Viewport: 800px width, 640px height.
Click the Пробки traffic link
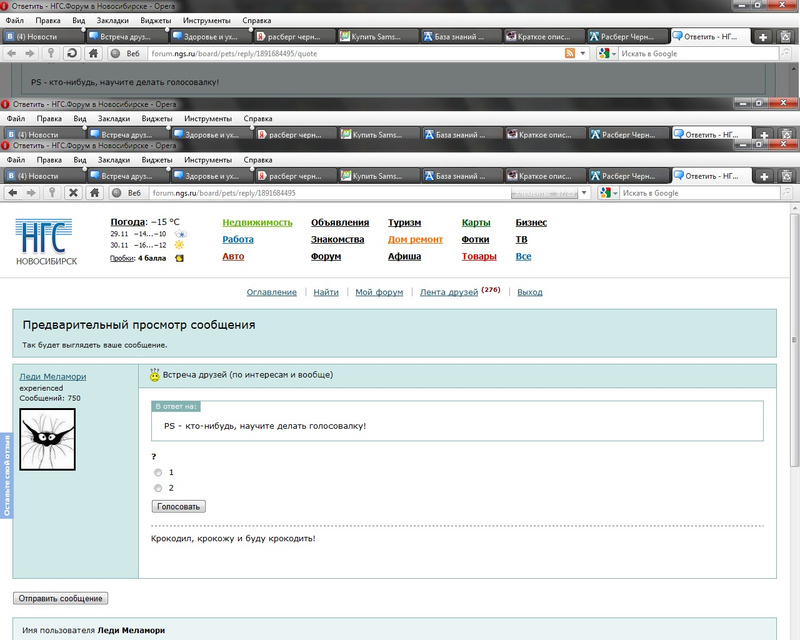tap(122, 258)
